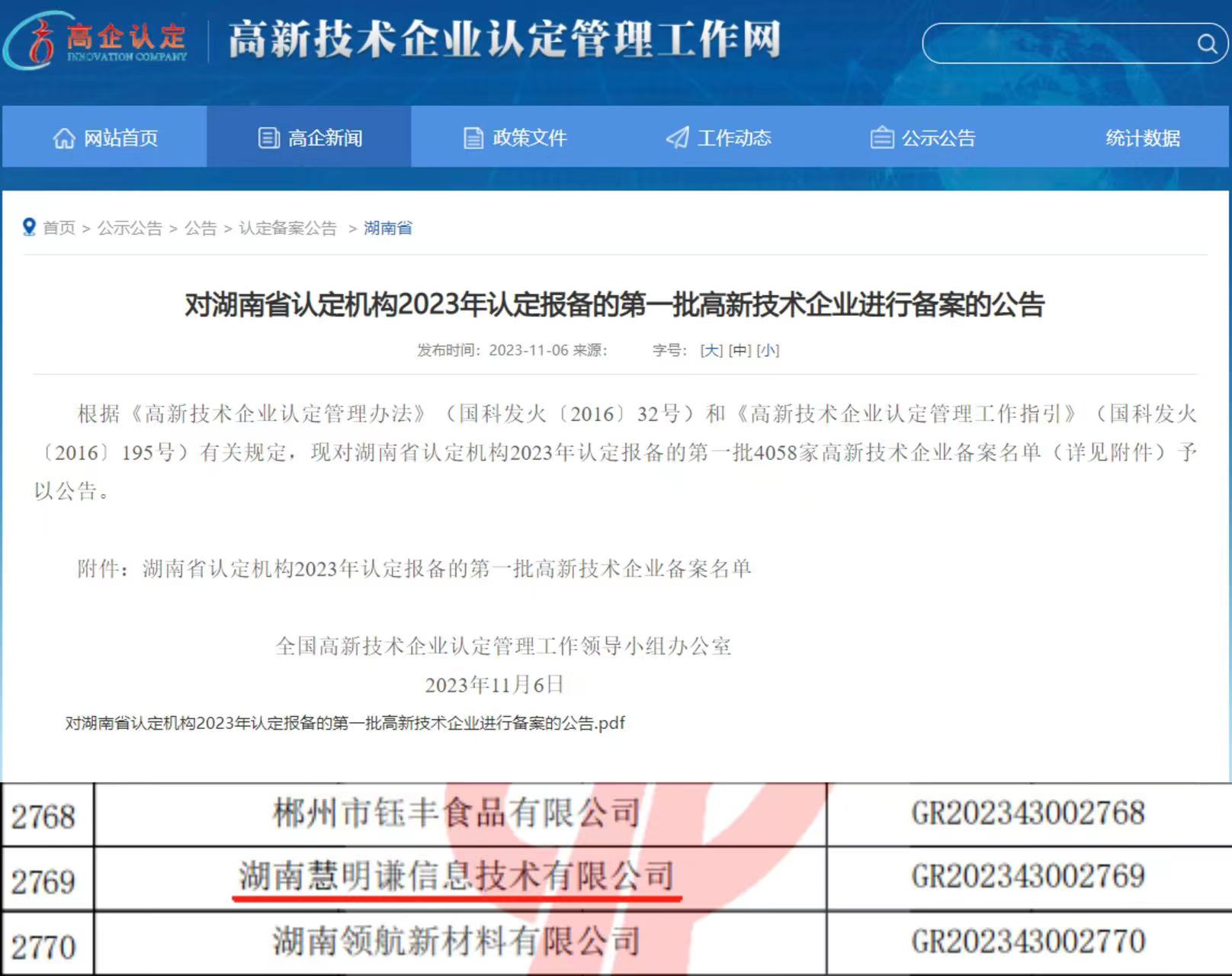
Task: Set font size to large [大]
Action: (x=711, y=350)
